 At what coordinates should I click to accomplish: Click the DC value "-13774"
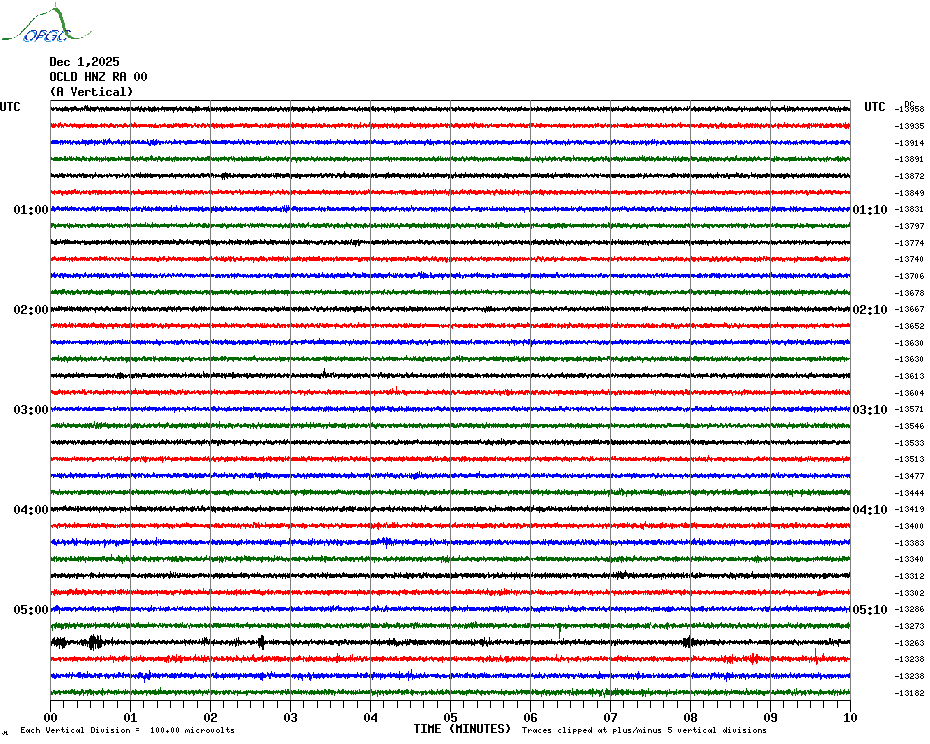(909, 243)
